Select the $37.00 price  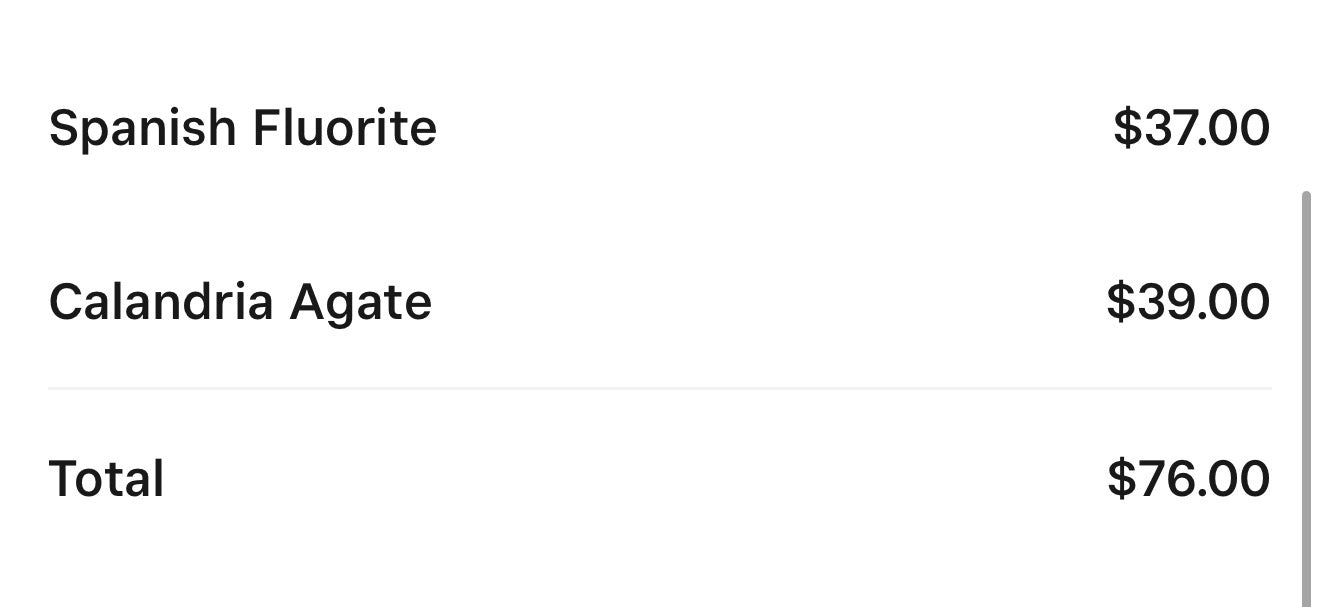(1191, 128)
